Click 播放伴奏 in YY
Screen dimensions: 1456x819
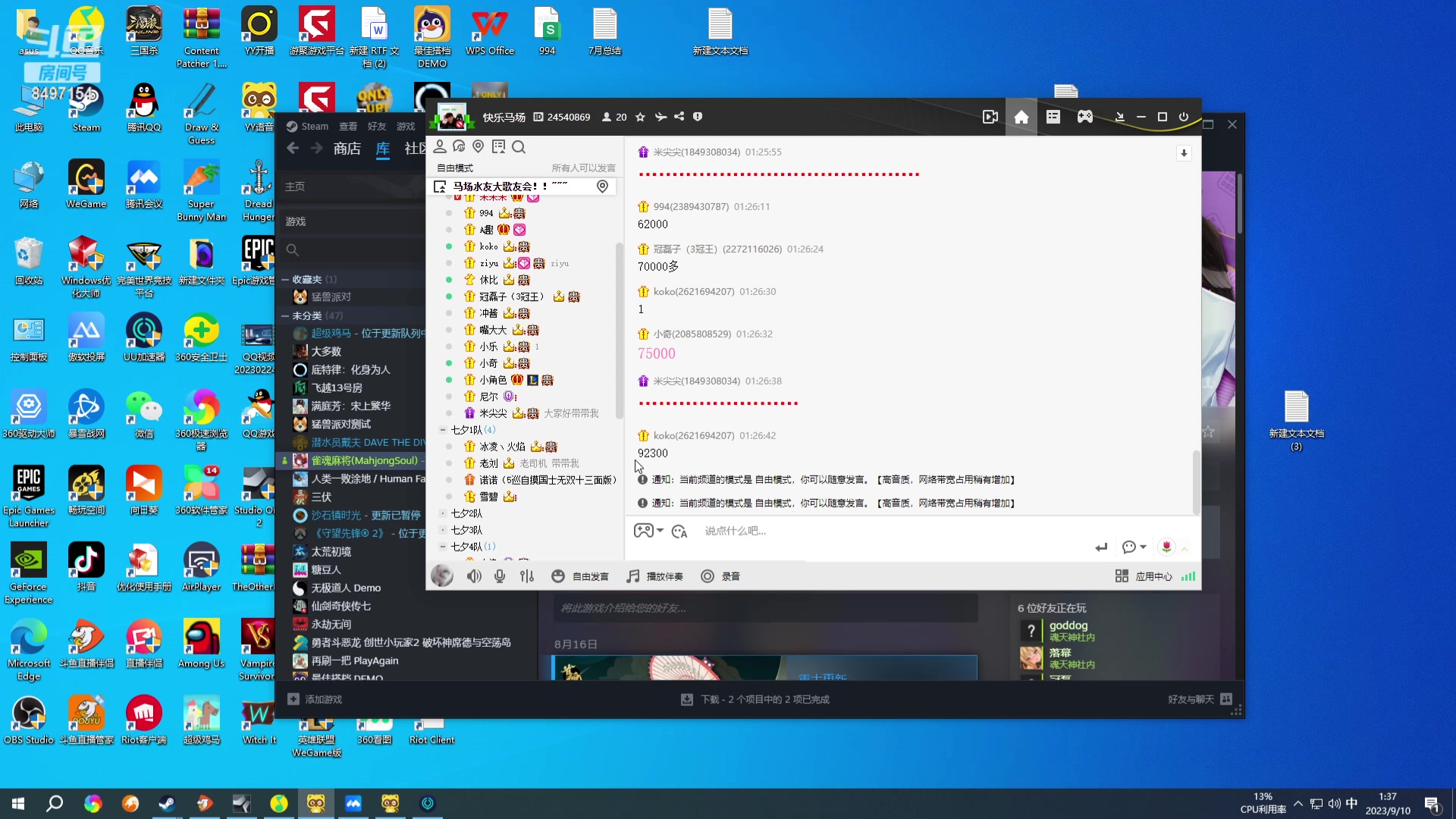(654, 576)
